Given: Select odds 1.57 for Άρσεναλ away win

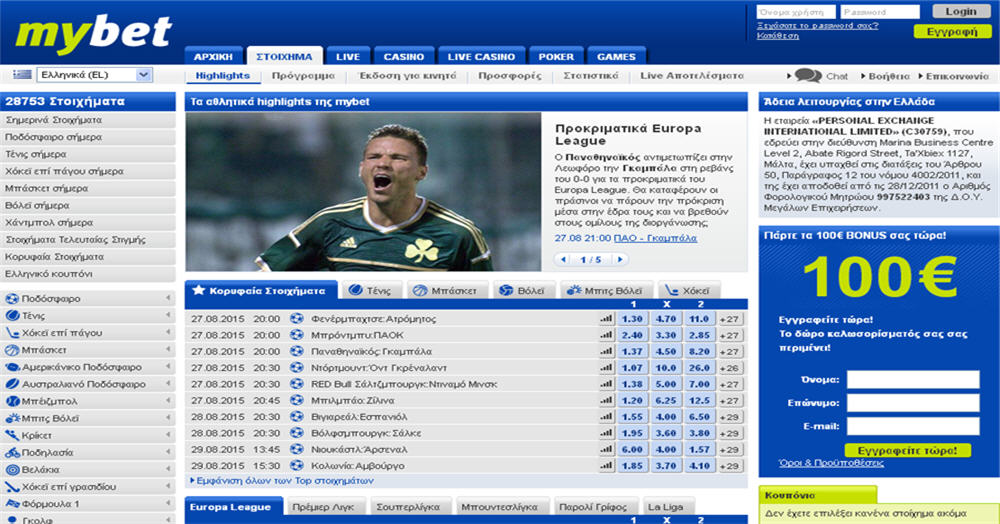Looking at the screenshot, I should [x=699, y=449].
